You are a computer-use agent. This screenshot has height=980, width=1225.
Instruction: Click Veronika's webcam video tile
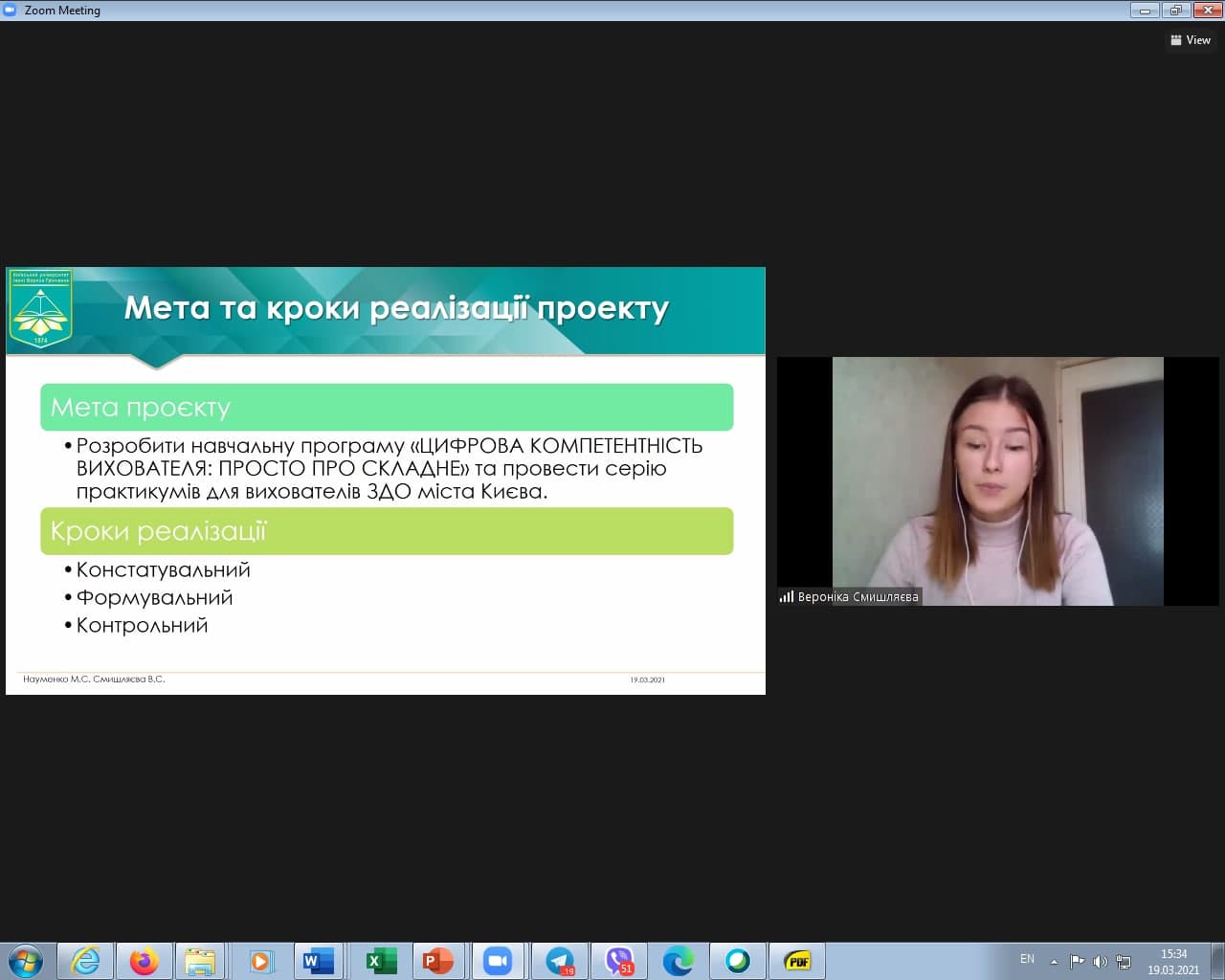(997, 480)
